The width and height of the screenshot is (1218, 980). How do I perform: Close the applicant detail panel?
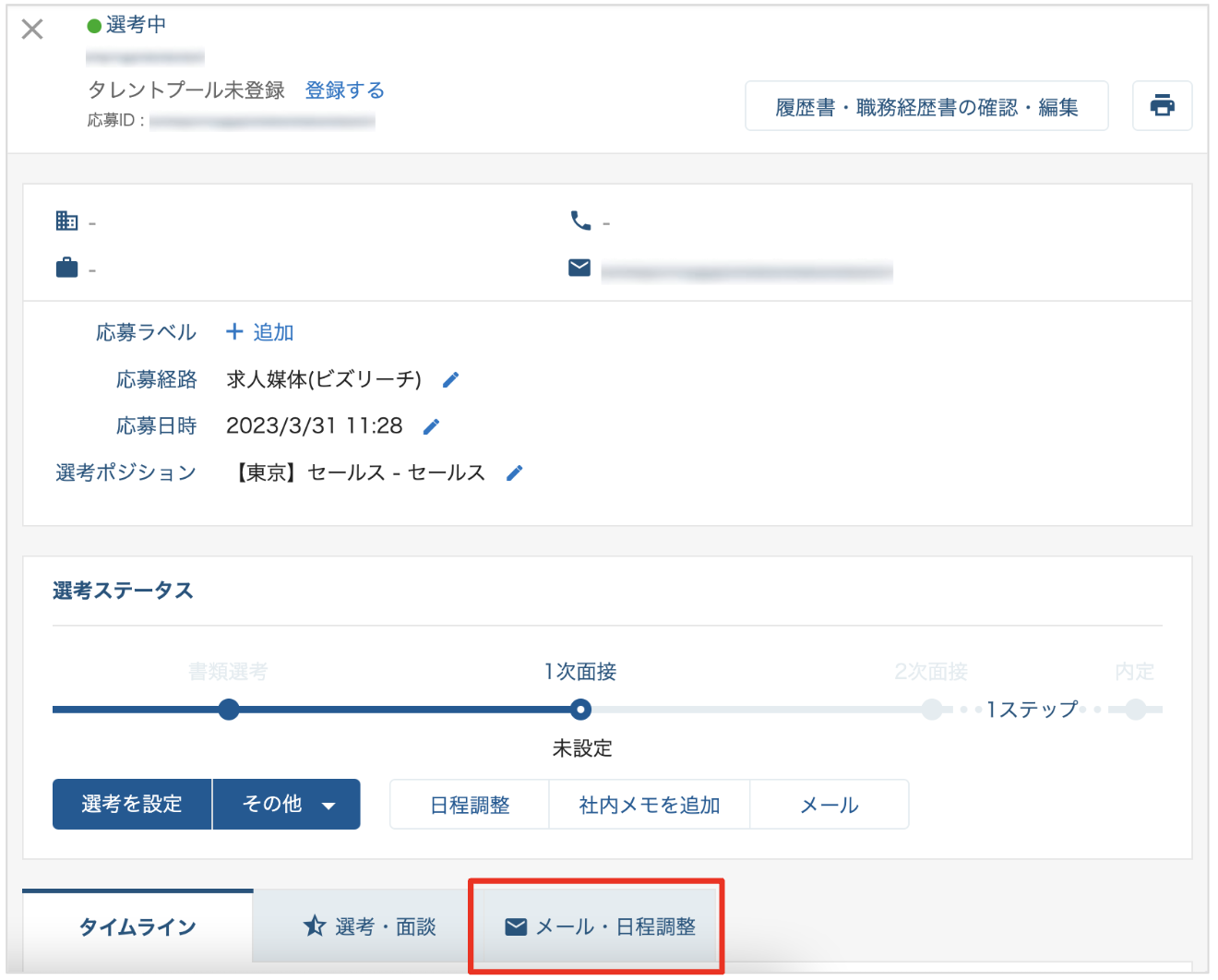click(32, 30)
